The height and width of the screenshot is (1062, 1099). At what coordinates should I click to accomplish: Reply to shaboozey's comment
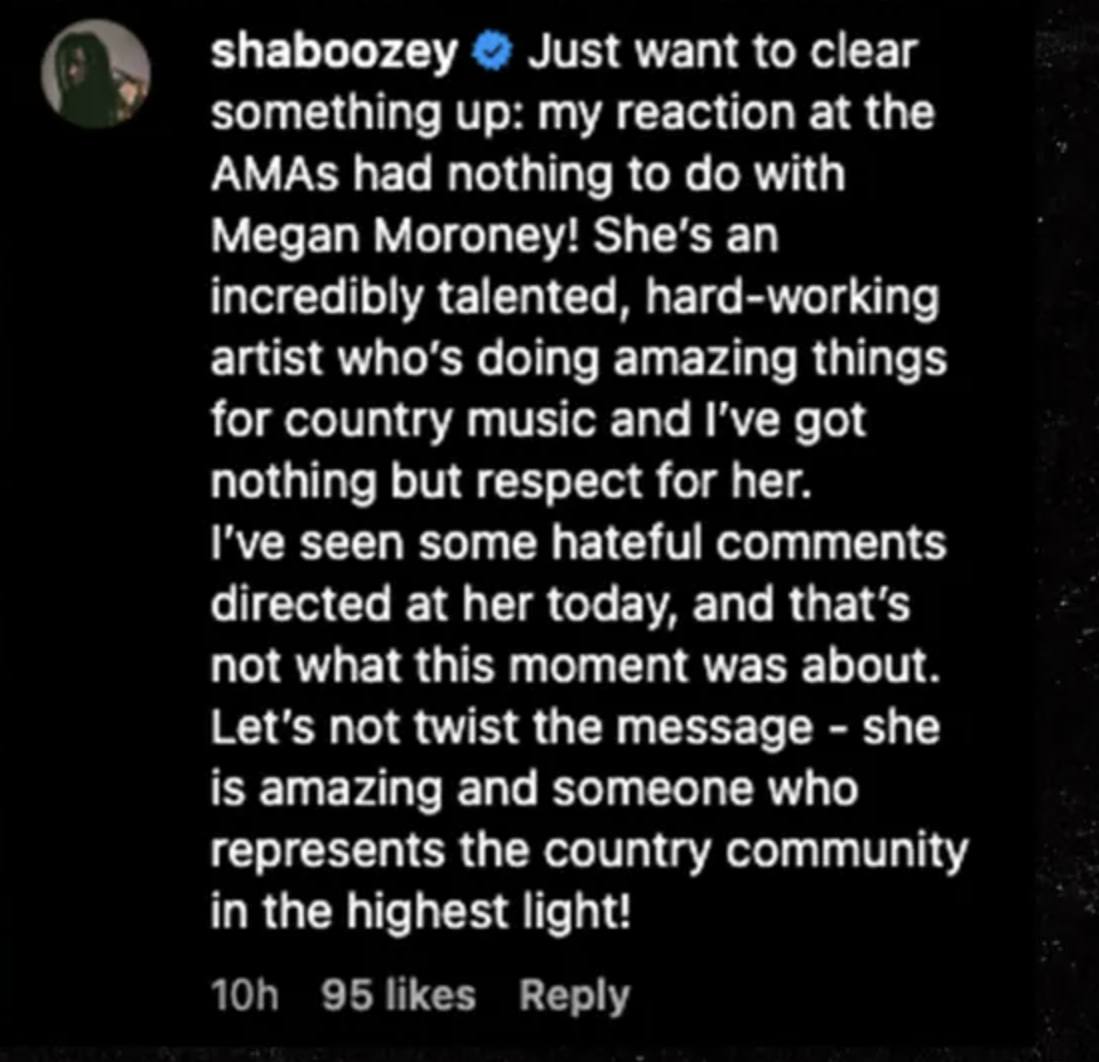click(x=574, y=996)
